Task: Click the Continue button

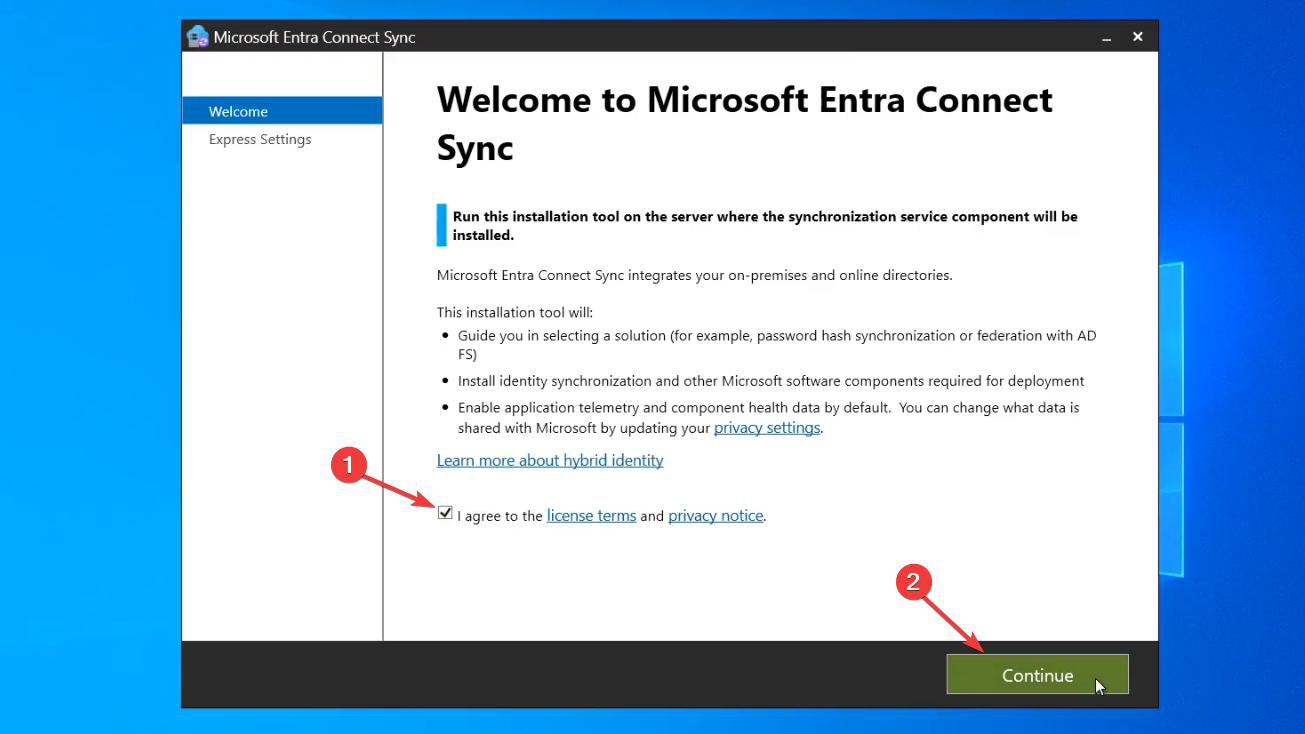Action: (x=1037, y=675)
